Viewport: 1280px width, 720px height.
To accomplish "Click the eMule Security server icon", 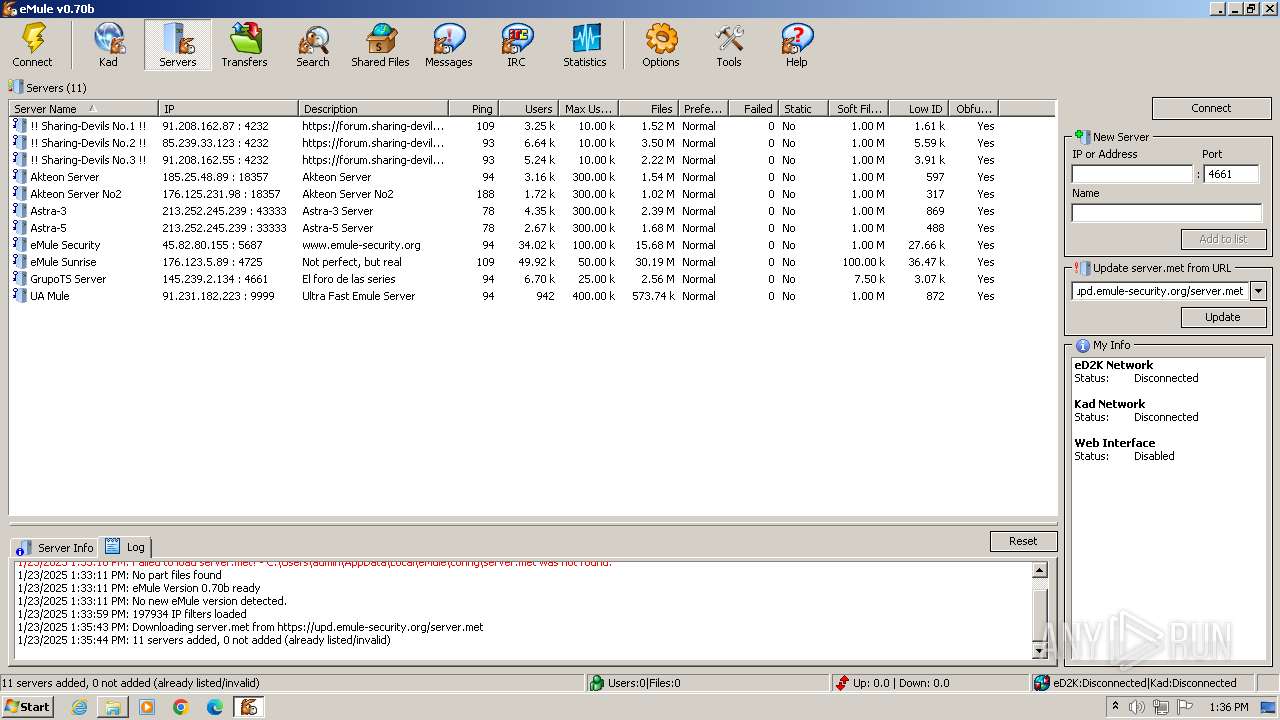I will click(x=19, y=244).
